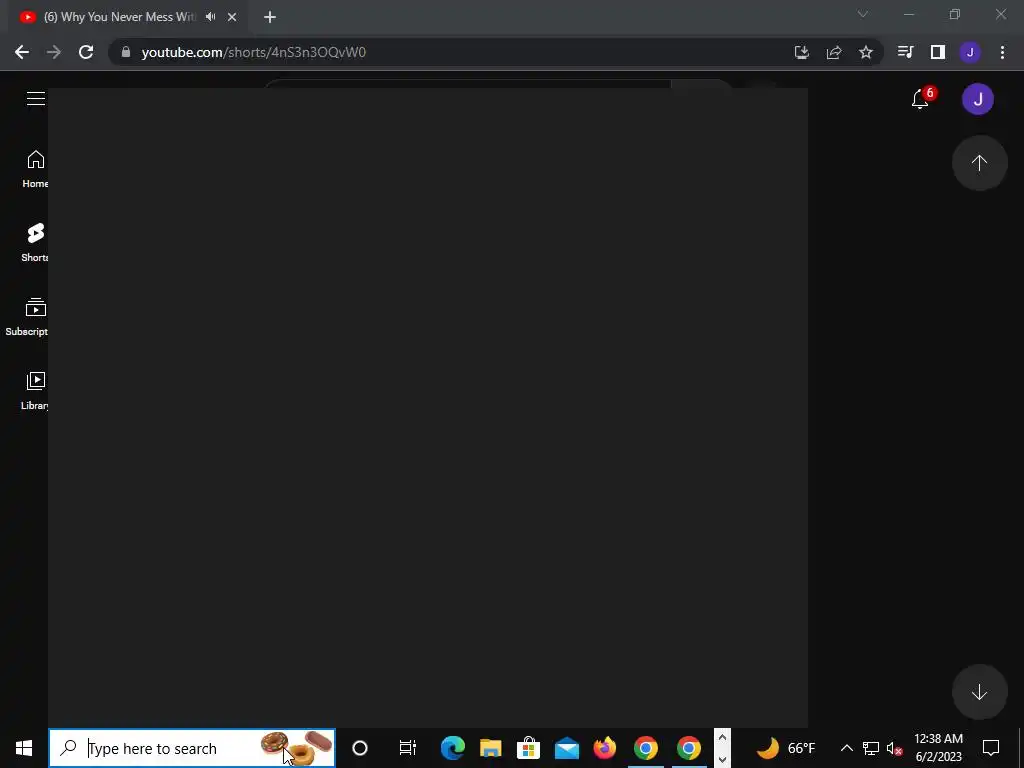Open the Mail app from taskbar

tap(567, 748)
